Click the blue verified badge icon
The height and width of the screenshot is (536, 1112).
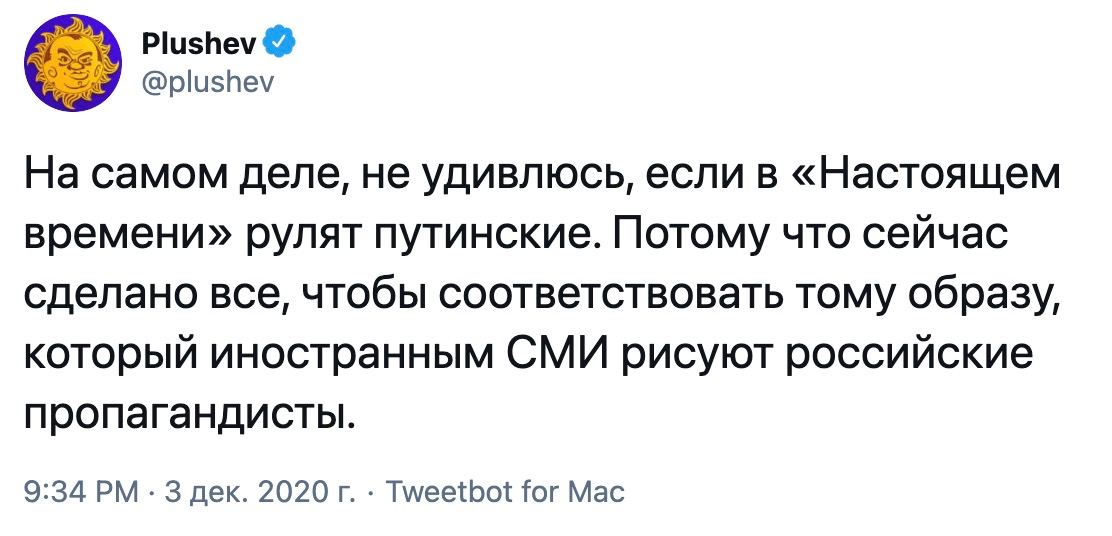(279, 43)
